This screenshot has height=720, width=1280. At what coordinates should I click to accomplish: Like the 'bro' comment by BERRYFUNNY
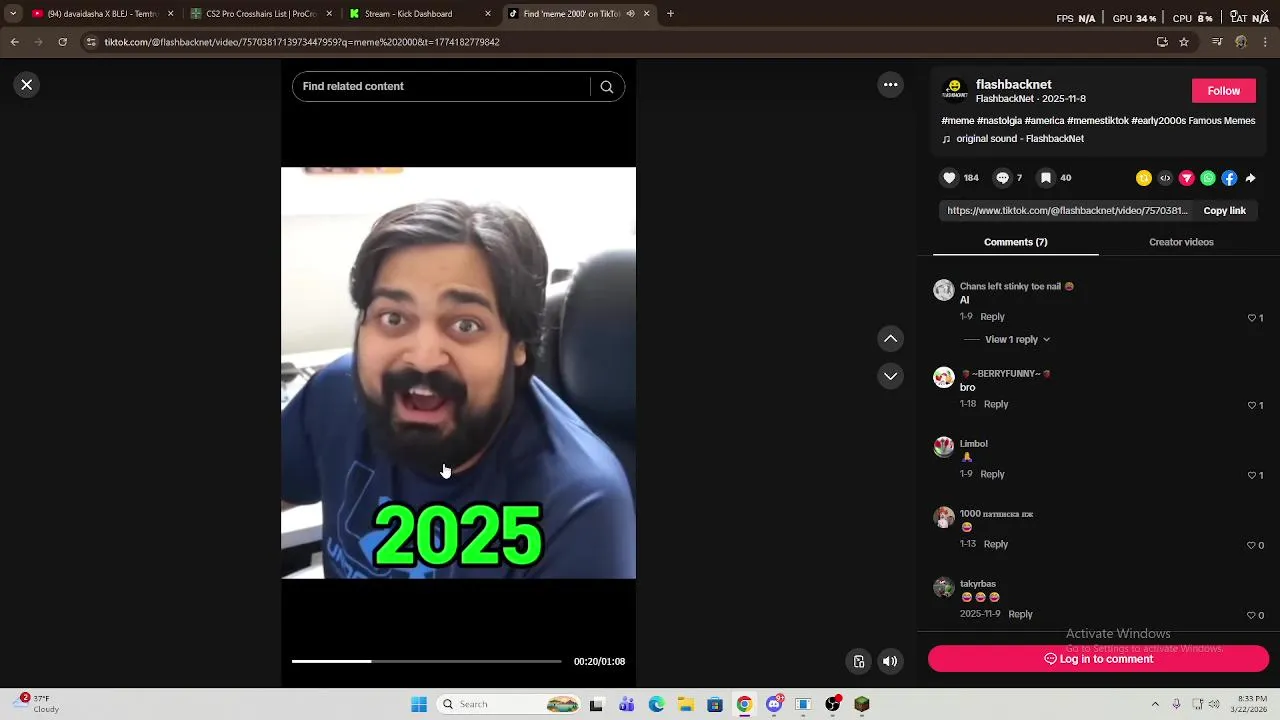tap(1251, 405)
